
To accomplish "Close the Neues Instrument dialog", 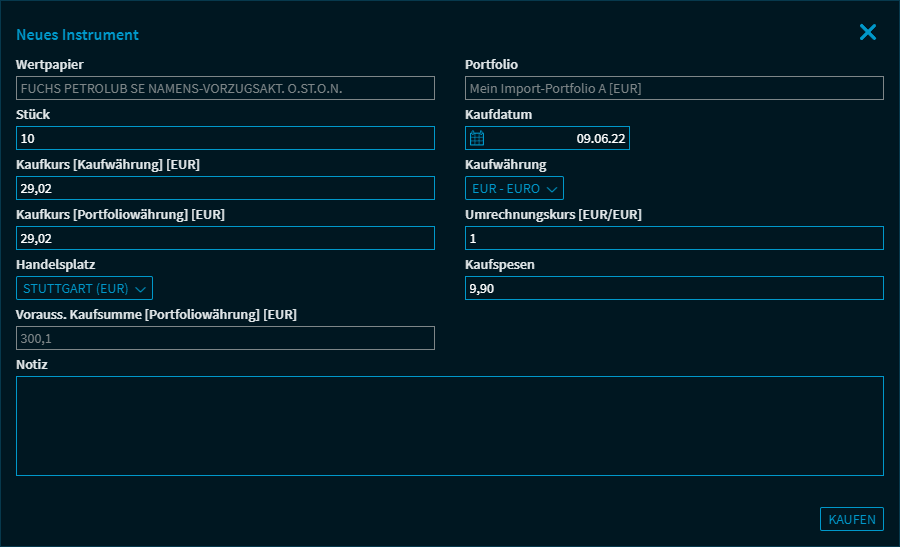I will tap(867, 33).
